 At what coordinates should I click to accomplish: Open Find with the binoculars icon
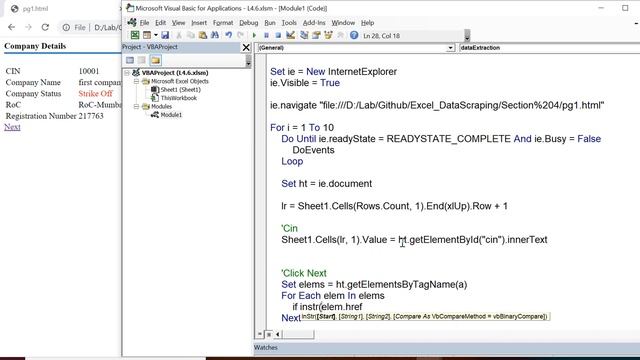click(x=215, y=36)
